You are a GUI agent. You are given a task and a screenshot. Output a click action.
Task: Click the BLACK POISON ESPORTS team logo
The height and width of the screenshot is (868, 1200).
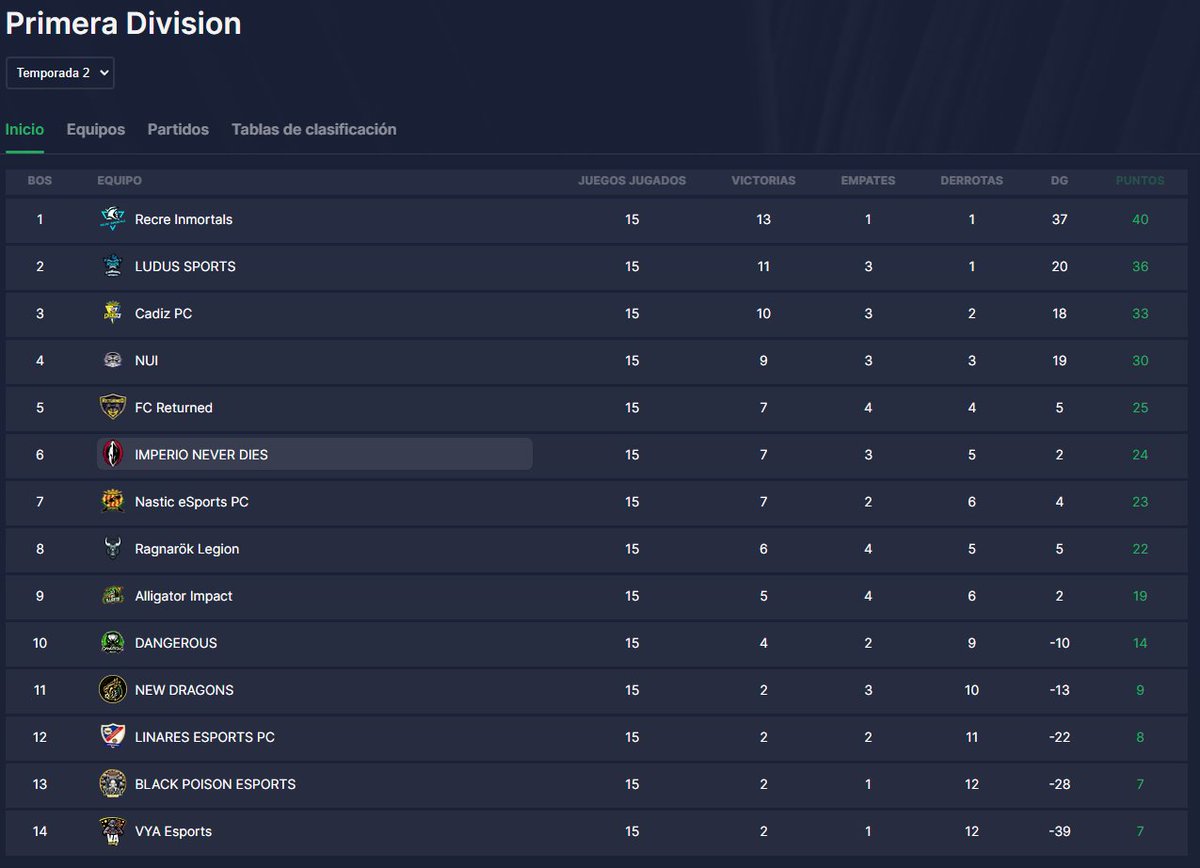click(x=113, y=783)
